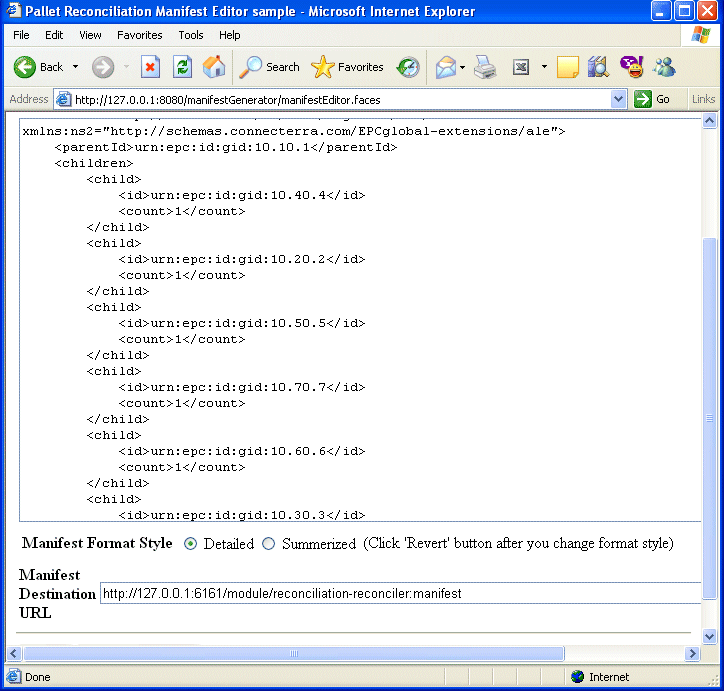724x691 pixels.
Task: Click the xmlns:ns2 schema line
Action: (294, 132)
